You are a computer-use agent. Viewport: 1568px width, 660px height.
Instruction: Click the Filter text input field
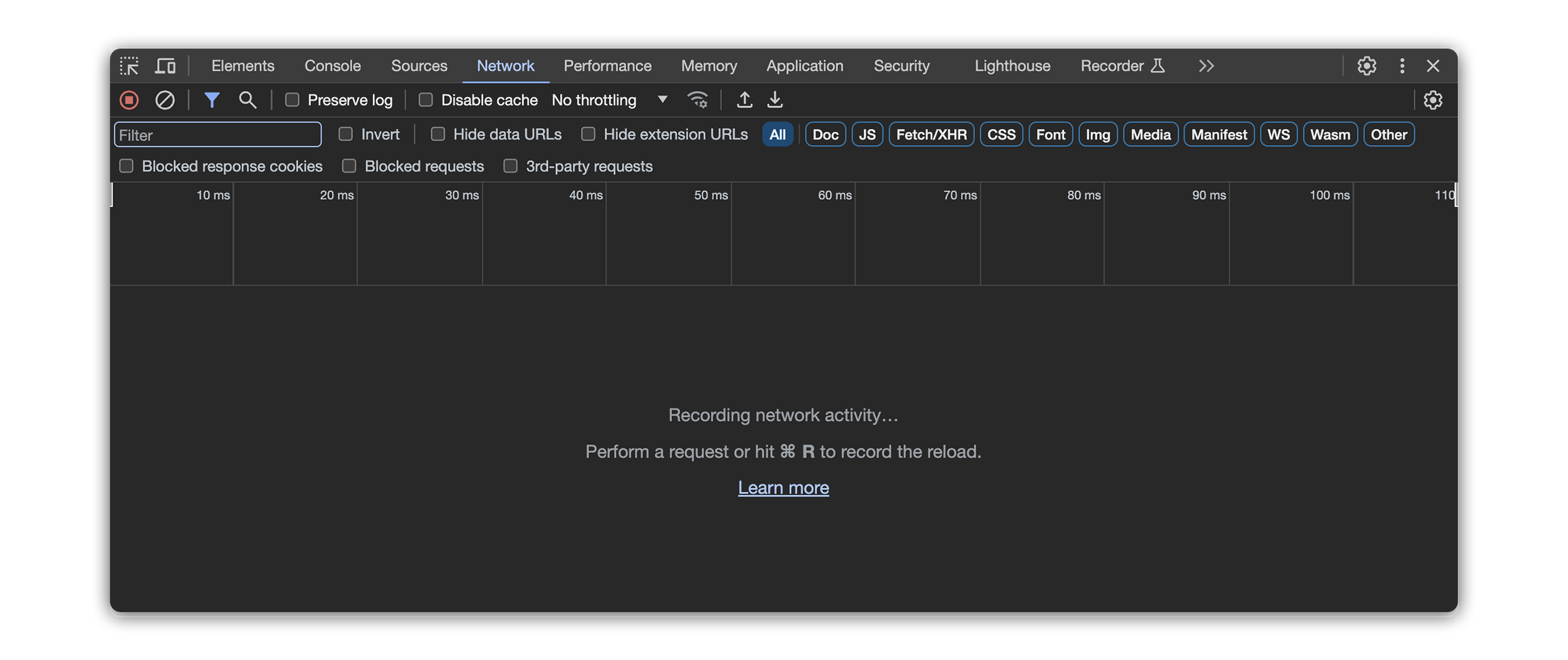point(217,135)
